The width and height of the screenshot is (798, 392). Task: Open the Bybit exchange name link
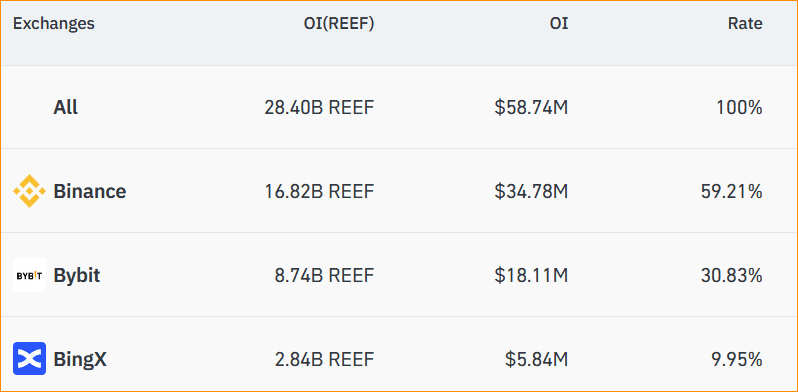click(77, 275)
